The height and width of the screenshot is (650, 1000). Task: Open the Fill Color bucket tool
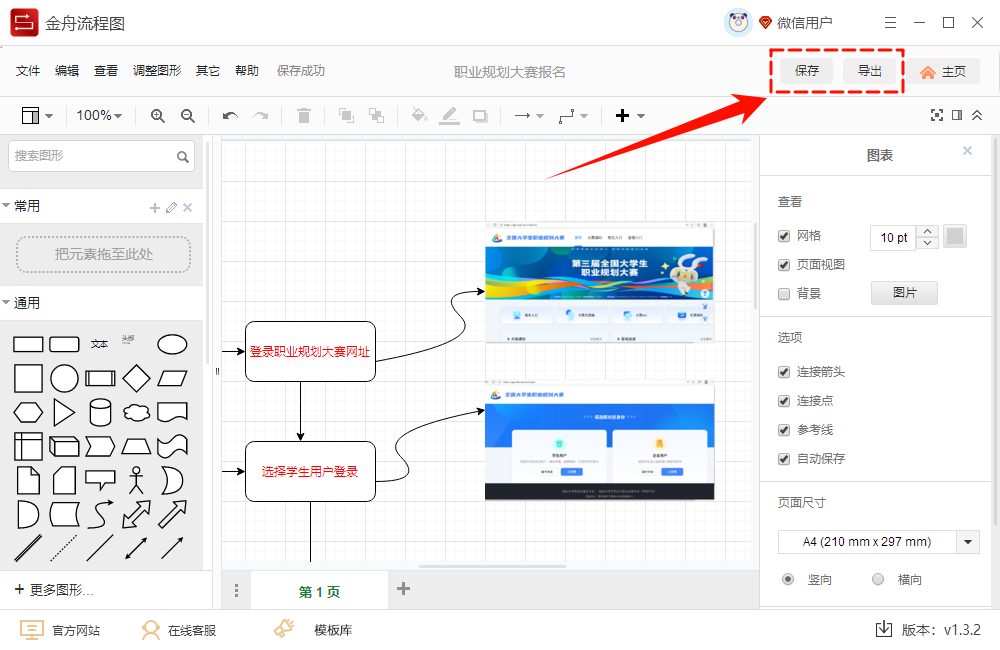pyautogui.click(x=419, y=116)
